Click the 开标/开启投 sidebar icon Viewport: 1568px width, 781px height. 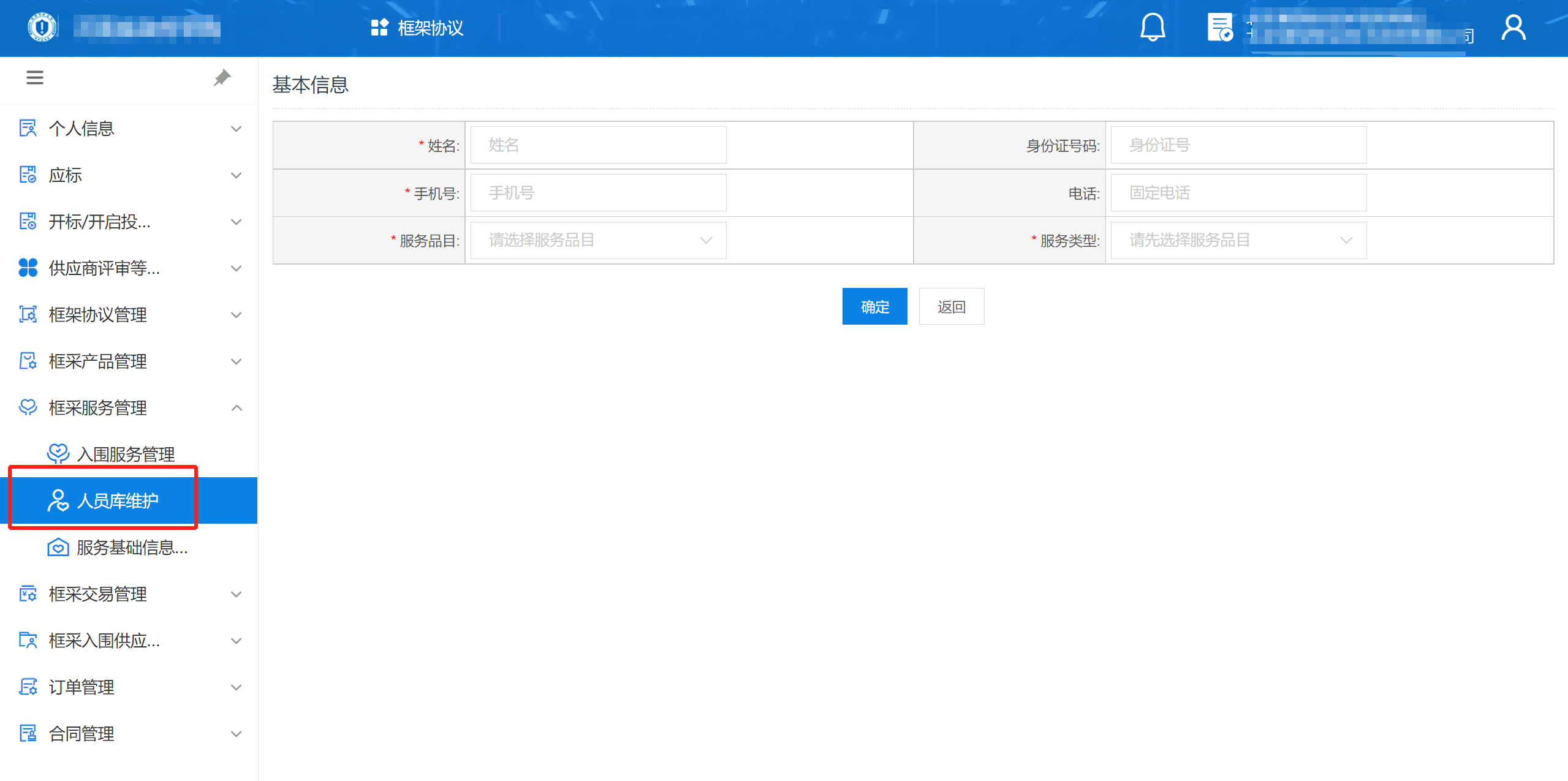click(x=28, y=221)
